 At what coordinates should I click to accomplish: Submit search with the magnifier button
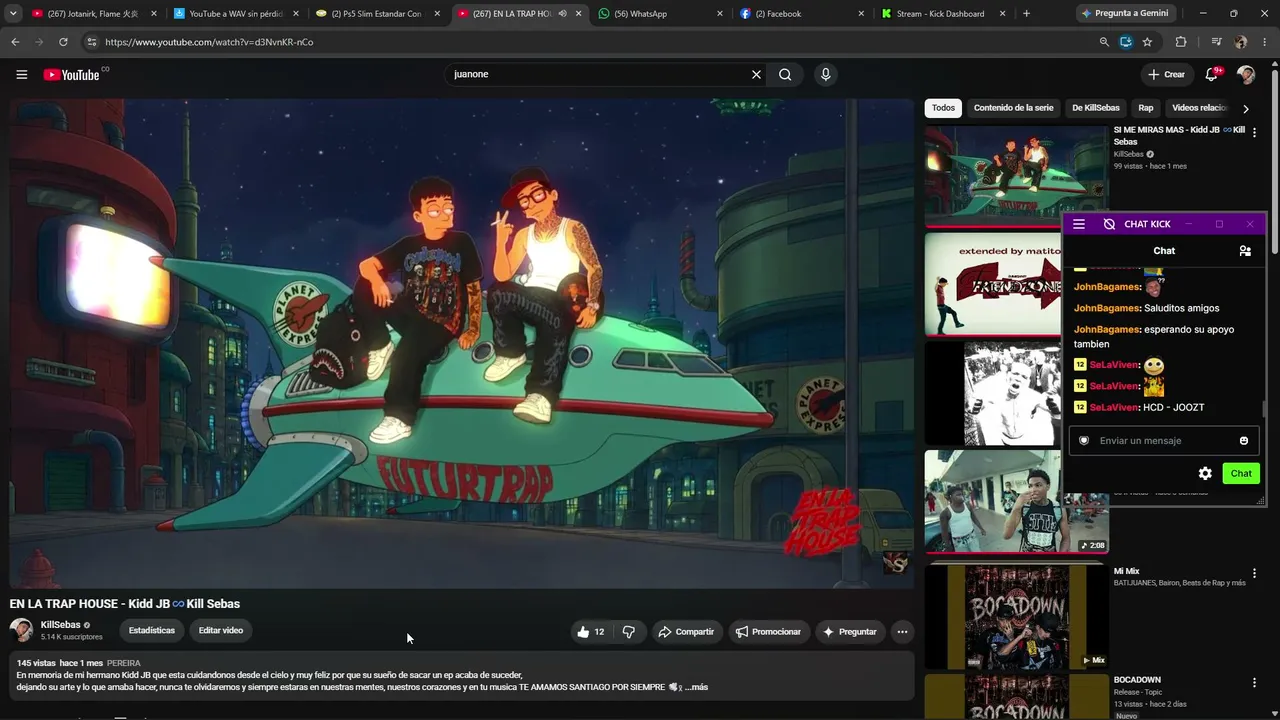click(785, 74)
